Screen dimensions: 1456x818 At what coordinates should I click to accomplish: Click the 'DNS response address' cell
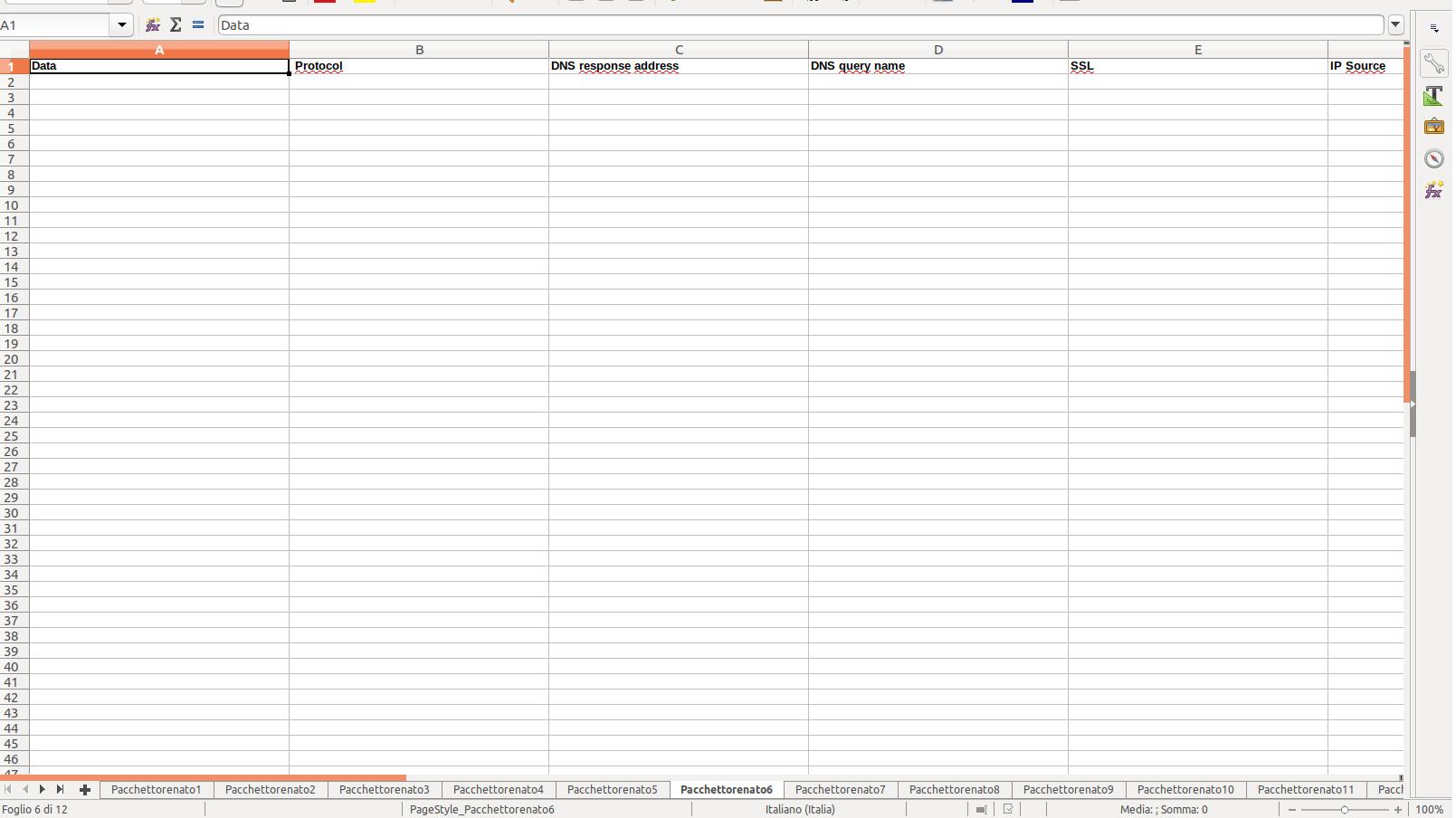click(679, 66)
